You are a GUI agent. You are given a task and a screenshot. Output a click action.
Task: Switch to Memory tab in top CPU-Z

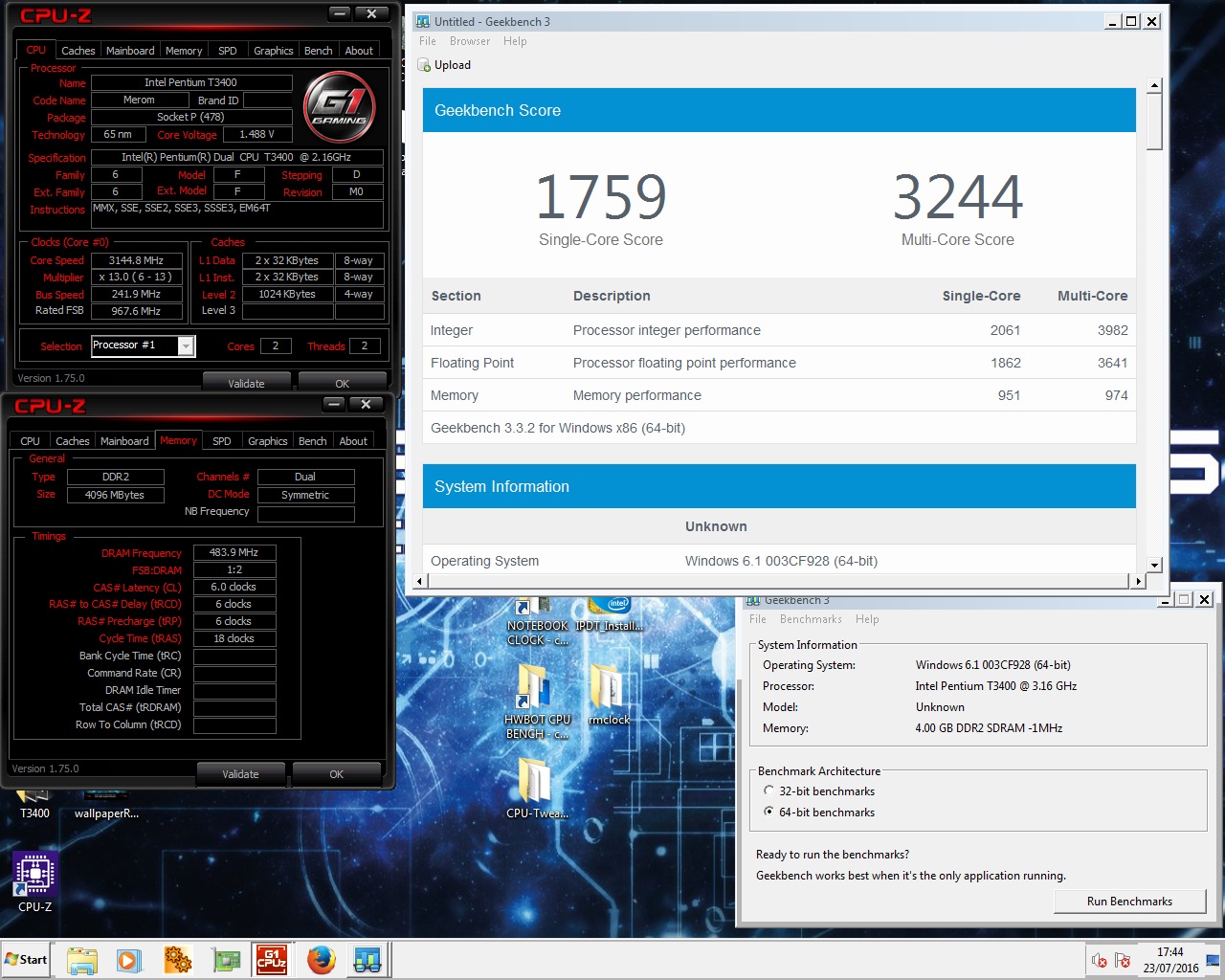pos(184,51)
